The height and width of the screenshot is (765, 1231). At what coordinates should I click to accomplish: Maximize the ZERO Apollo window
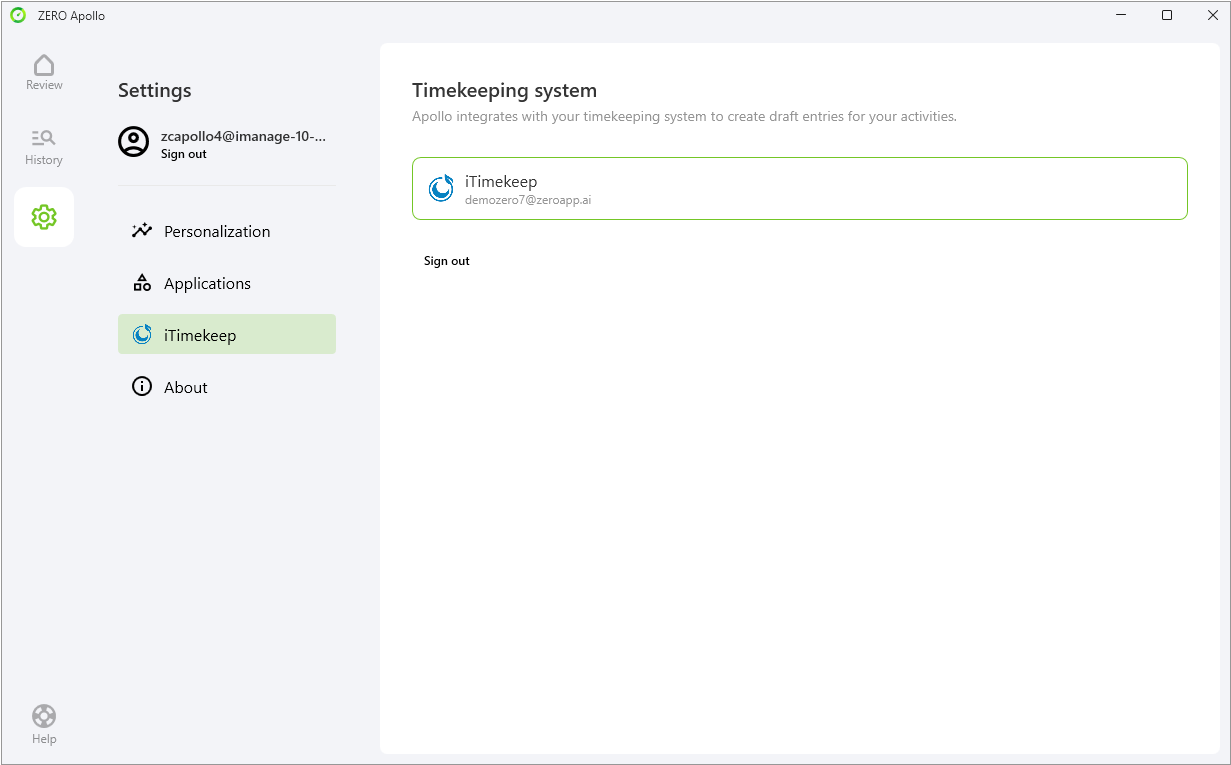(x=1167, y=15)
